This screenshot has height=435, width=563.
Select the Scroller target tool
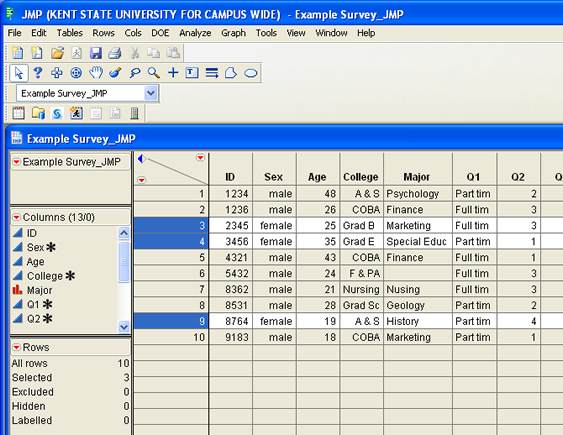[76, 73]
